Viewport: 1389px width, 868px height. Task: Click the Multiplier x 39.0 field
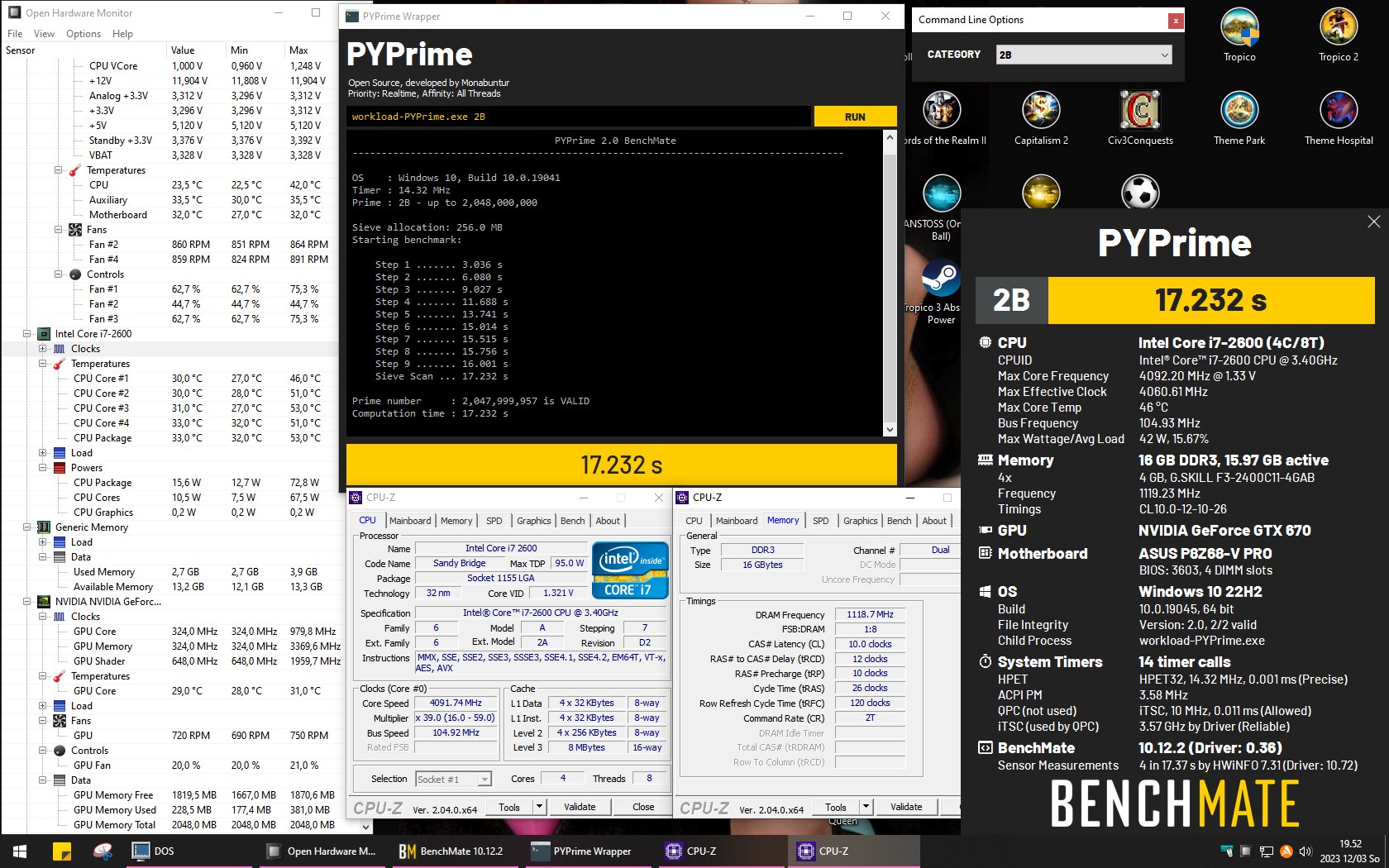point(456,718)
